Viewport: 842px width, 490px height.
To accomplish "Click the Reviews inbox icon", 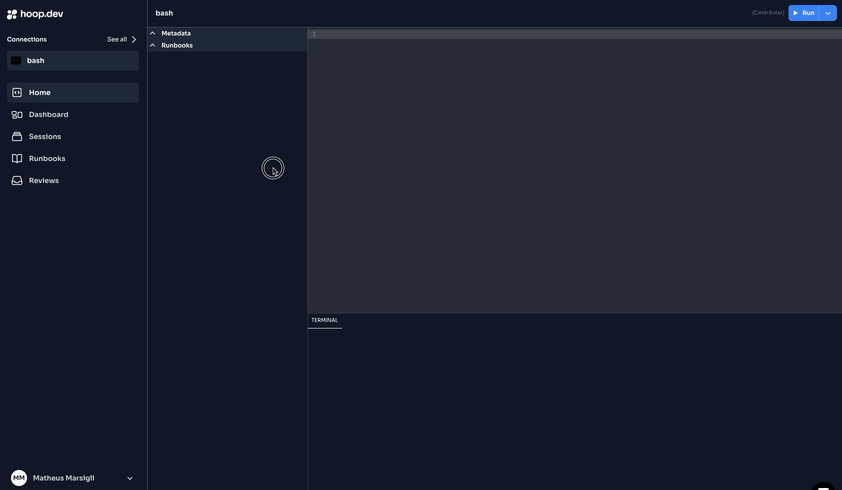I will (17, 181).
